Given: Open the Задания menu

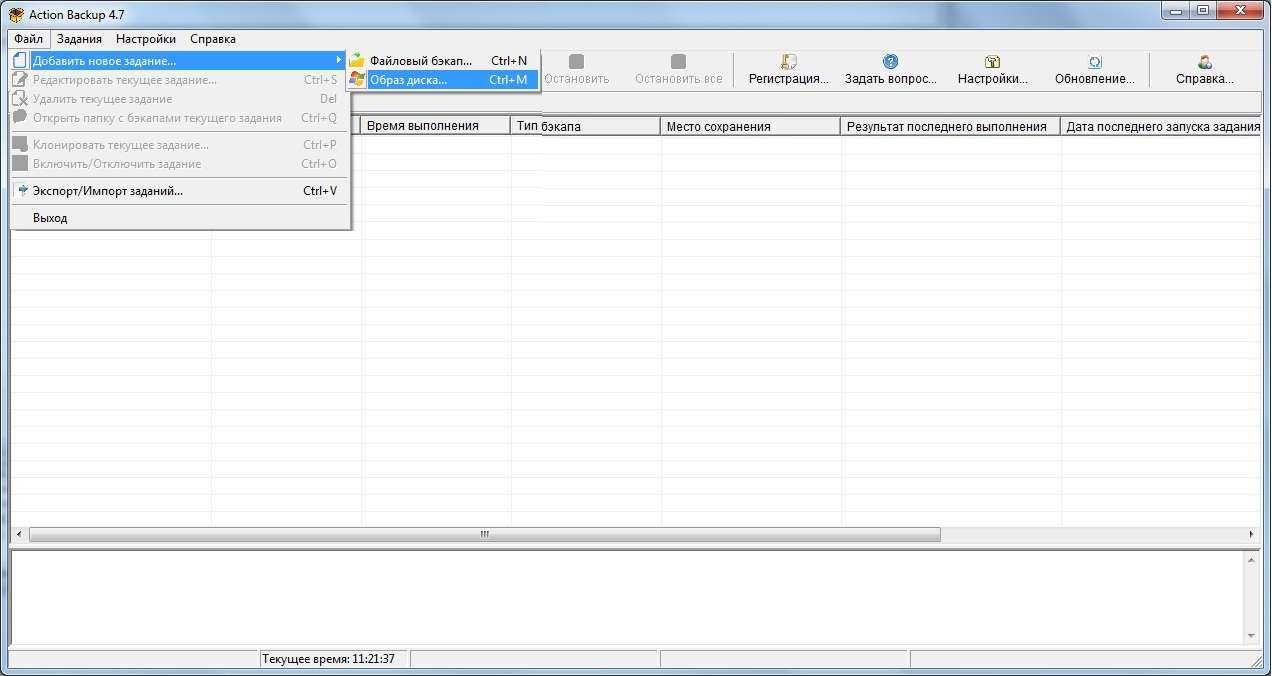Looking at the screenshot, I should click(x=79, y=39).
